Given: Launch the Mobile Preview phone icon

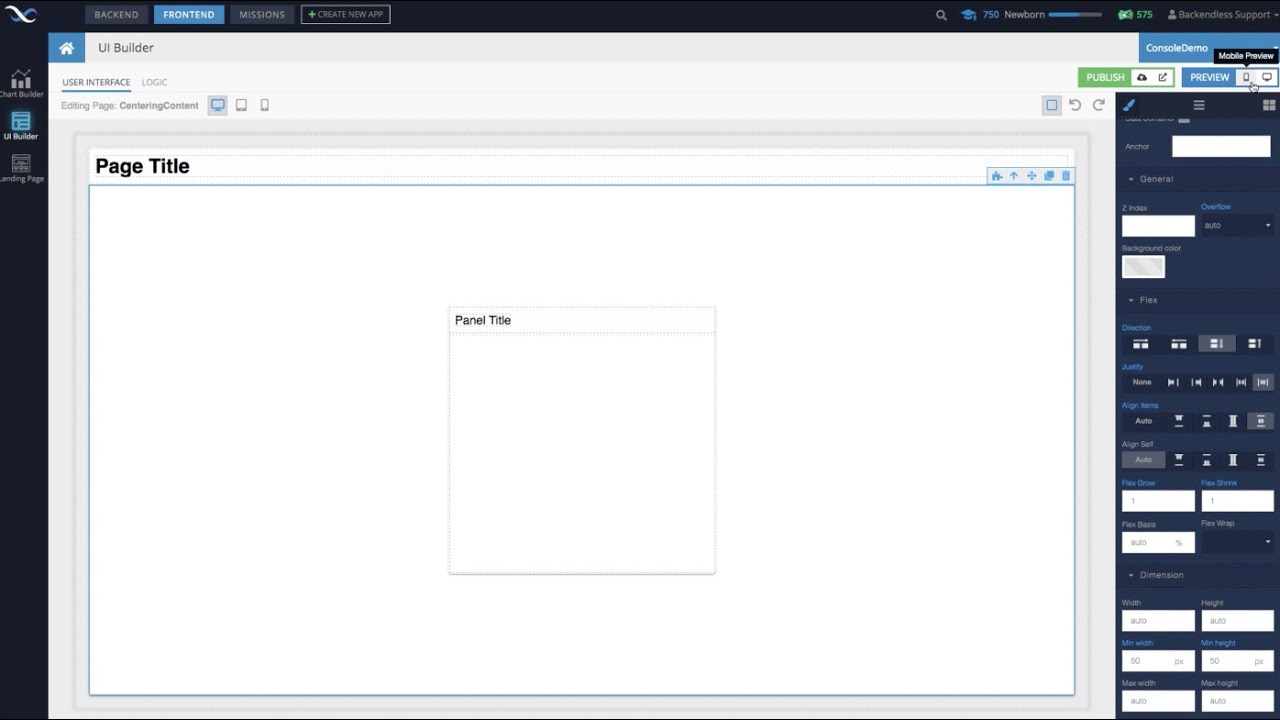Looking at the screenshot, I should pyautogui.click(x=1246, y=77).
